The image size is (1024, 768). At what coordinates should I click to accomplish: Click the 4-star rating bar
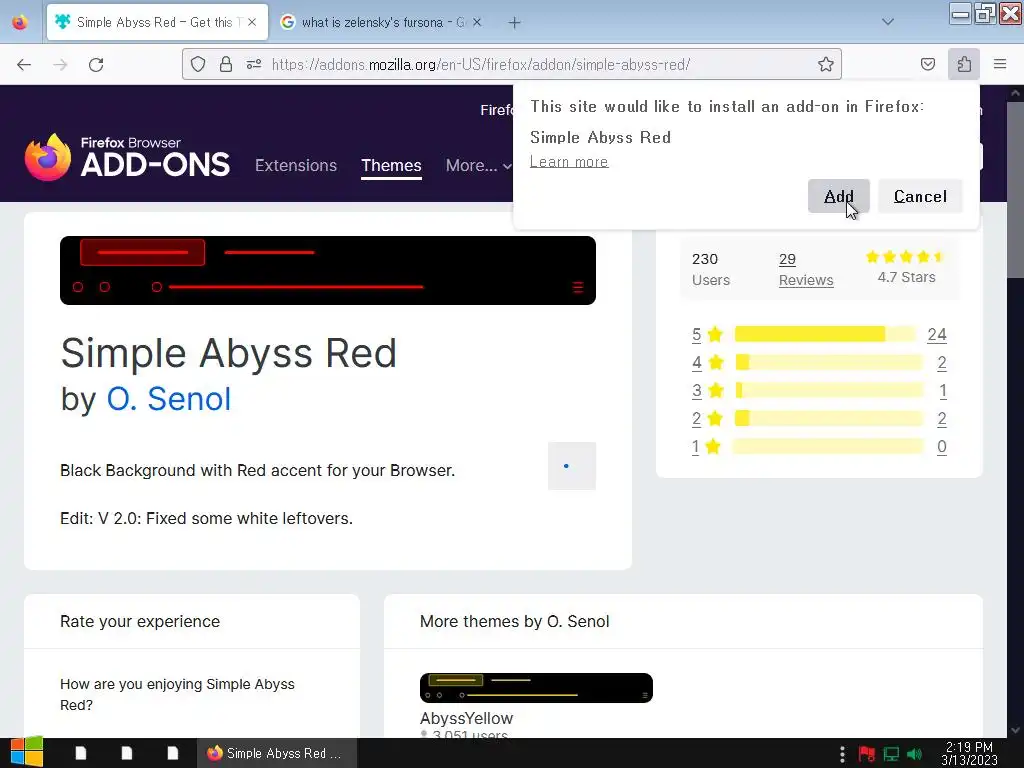(x=828, y=362)
